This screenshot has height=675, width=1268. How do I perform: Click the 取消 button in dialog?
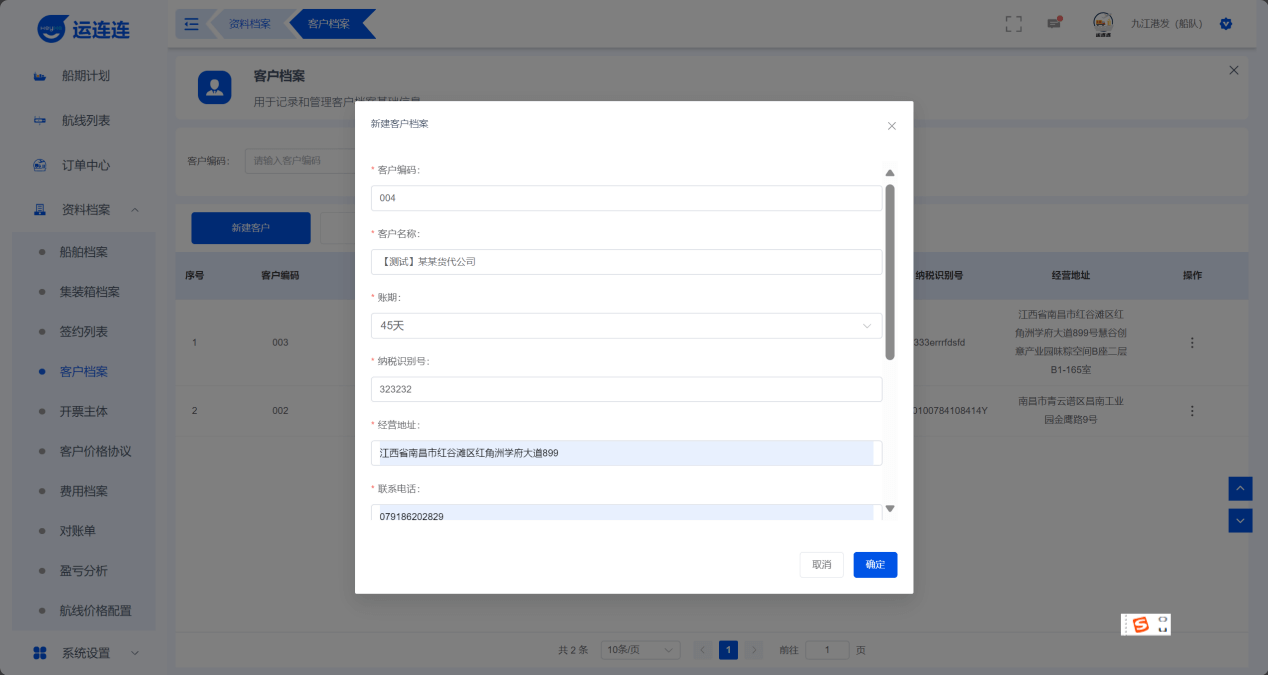[822, 565]
